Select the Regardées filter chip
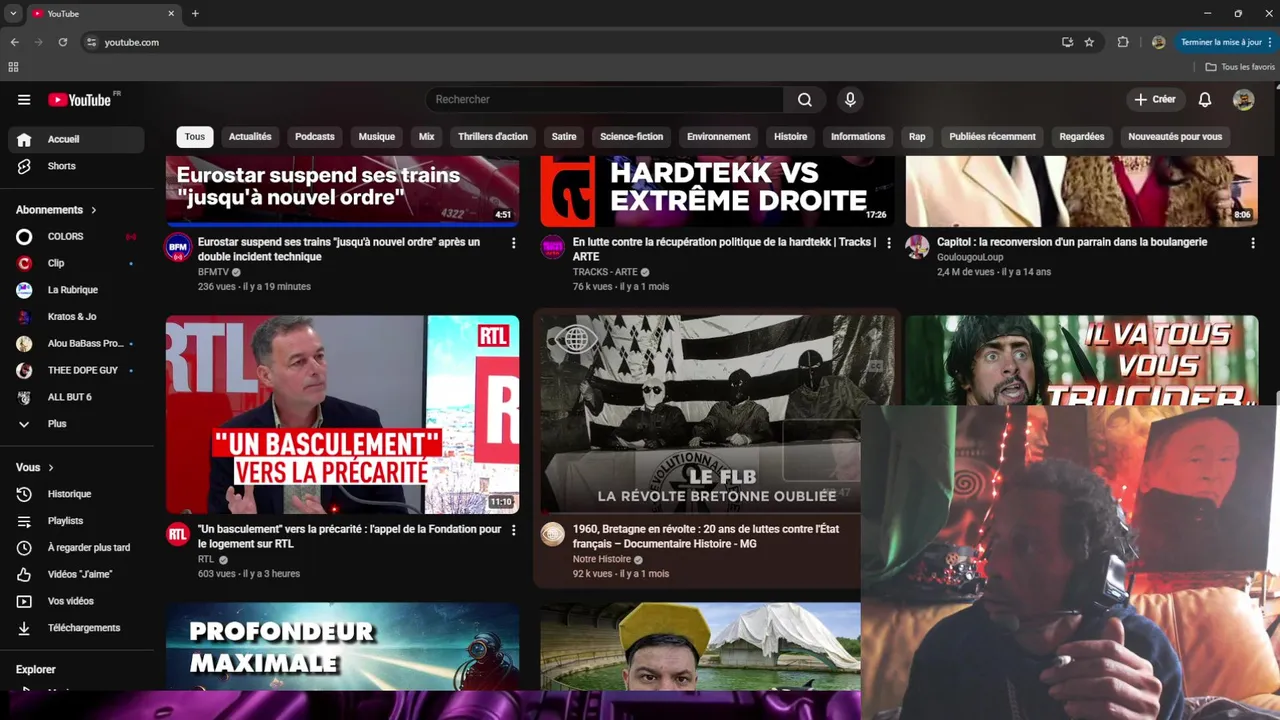The height and width of the screenshot is (720, 1280). tap(1082, 137)
